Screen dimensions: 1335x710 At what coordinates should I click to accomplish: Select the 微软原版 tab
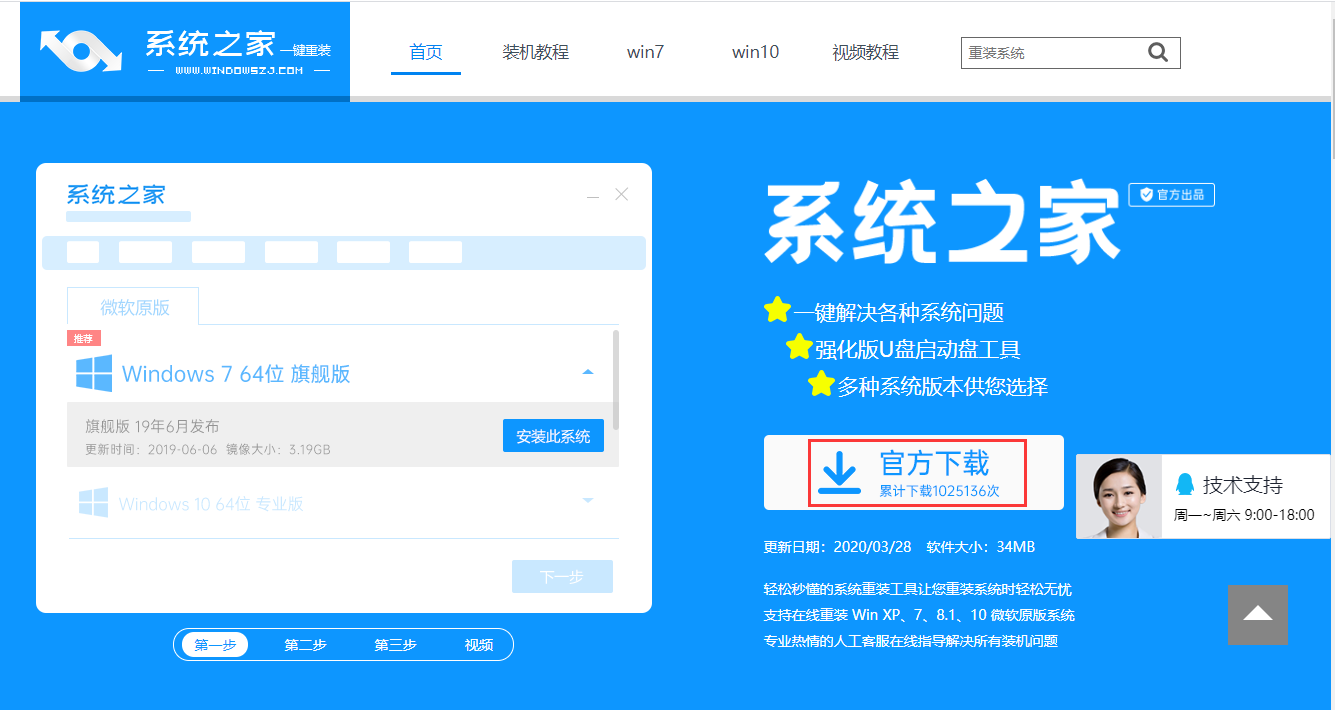pyautogui.click(x=133, y=307)
